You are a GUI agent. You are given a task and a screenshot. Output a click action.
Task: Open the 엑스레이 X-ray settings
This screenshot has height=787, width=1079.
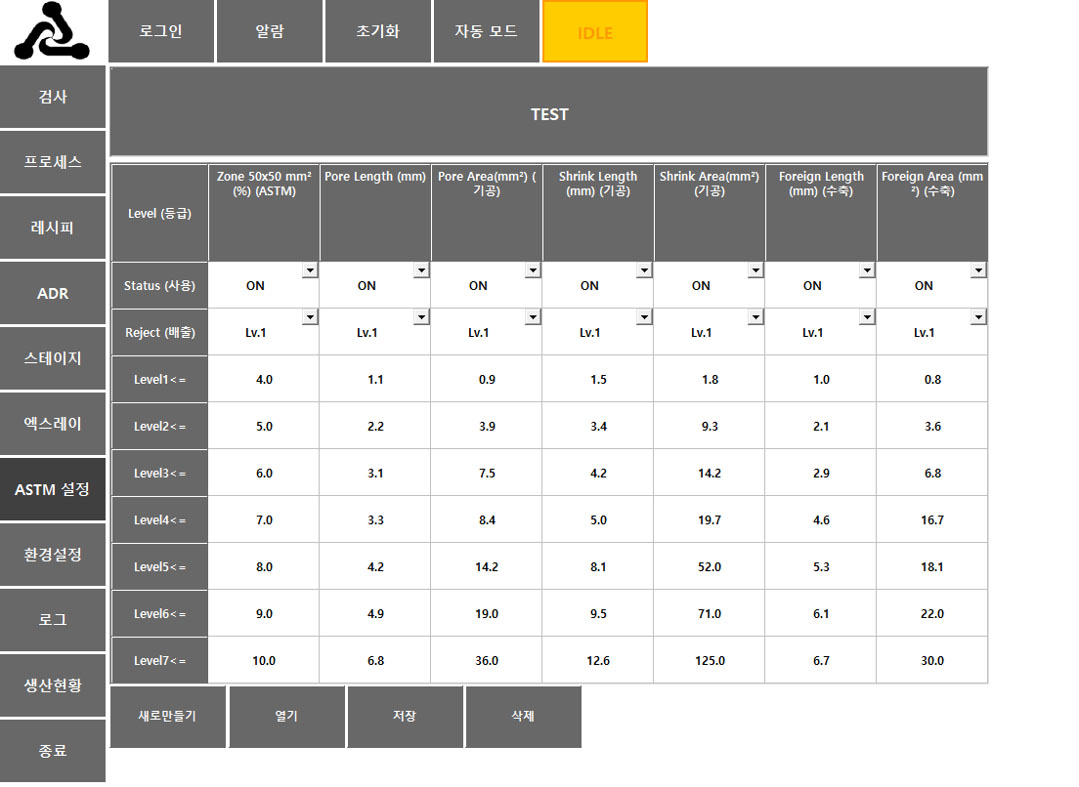(53, 423)
